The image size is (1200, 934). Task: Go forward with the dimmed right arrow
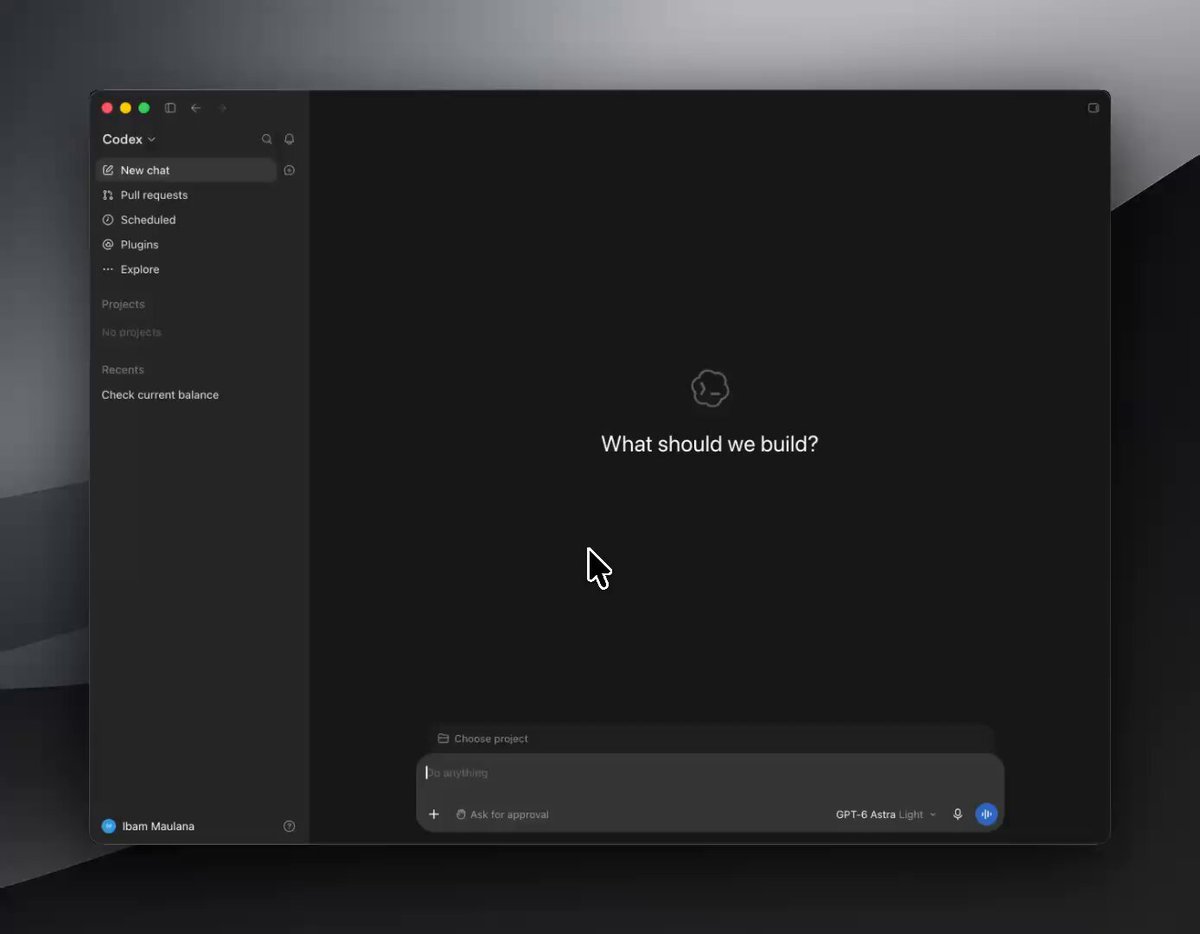pos(222,108)
